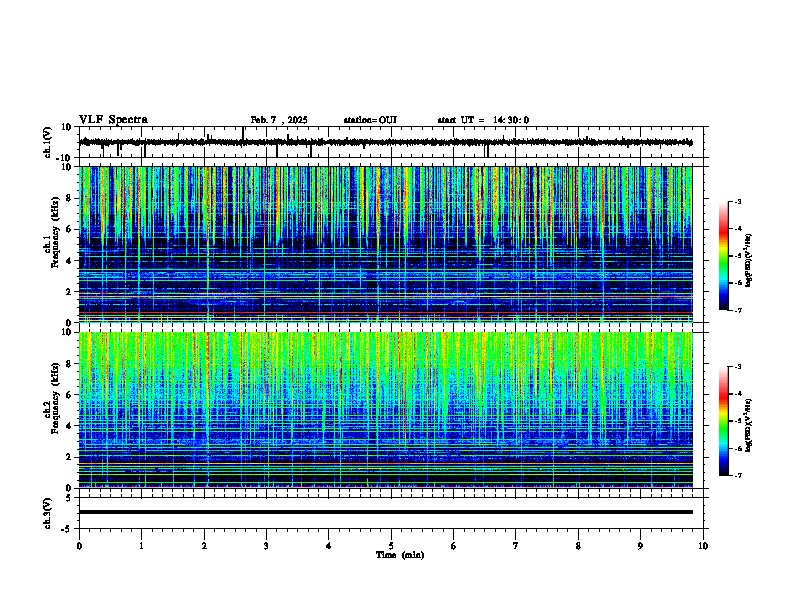This screenshot has width=792, height=612.
Task: Click time axis tick label "2"
Action: pos(204,546)
